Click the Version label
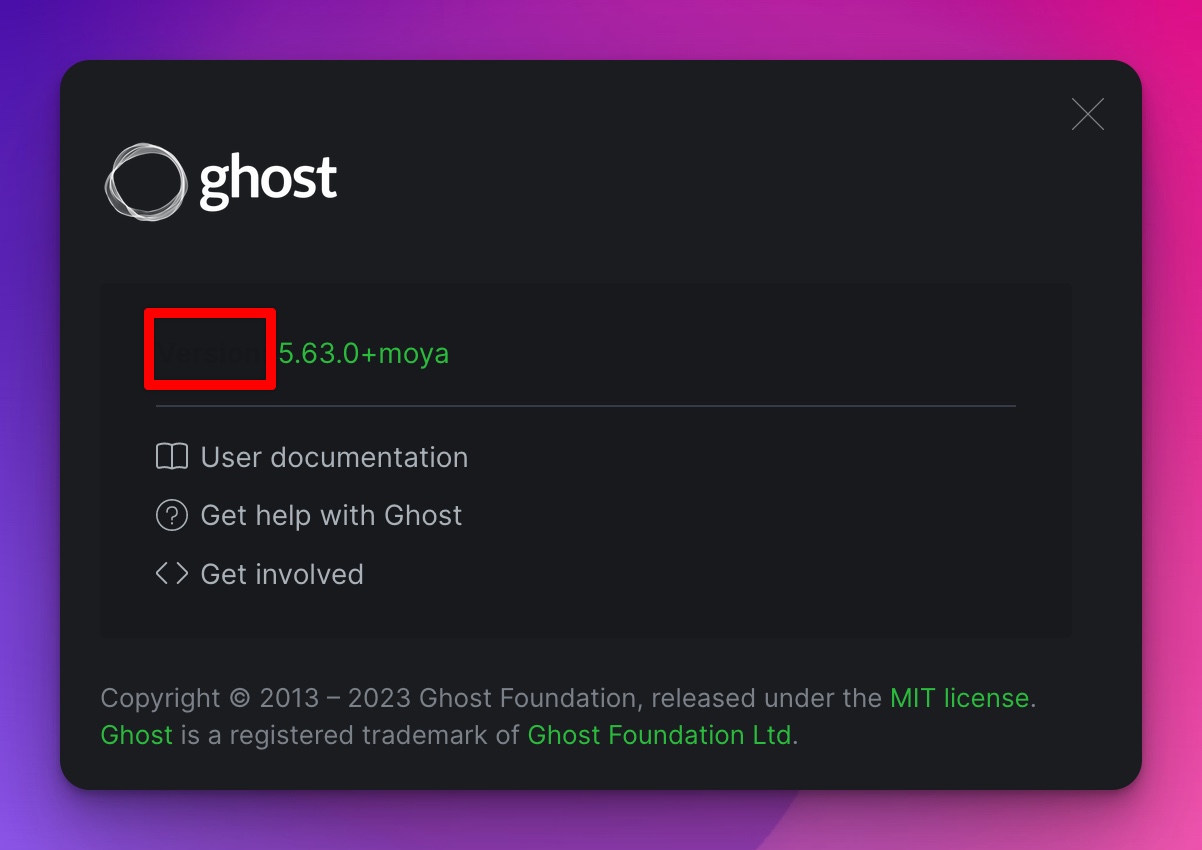The width and height of the screenshot is (1202, 850). (x=210, y=352)
